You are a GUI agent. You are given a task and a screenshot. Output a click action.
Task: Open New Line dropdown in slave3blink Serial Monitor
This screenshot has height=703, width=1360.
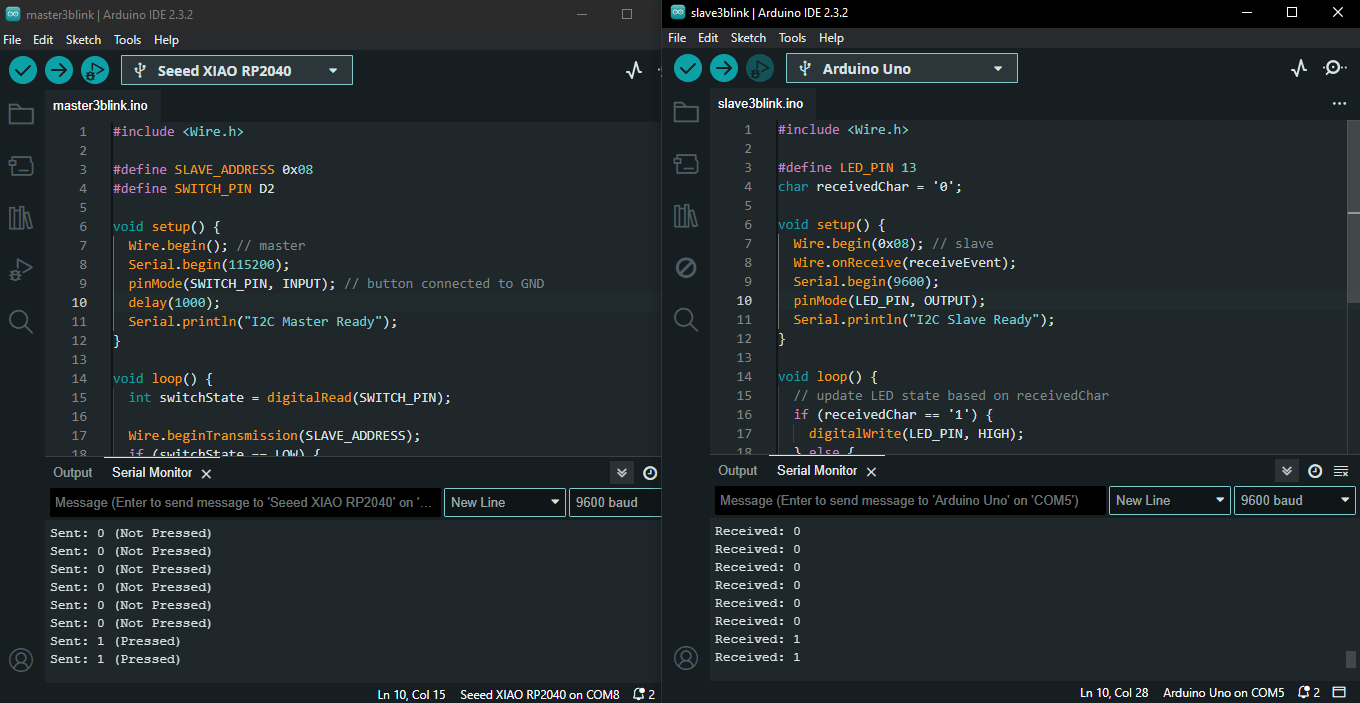point(1170,500)
